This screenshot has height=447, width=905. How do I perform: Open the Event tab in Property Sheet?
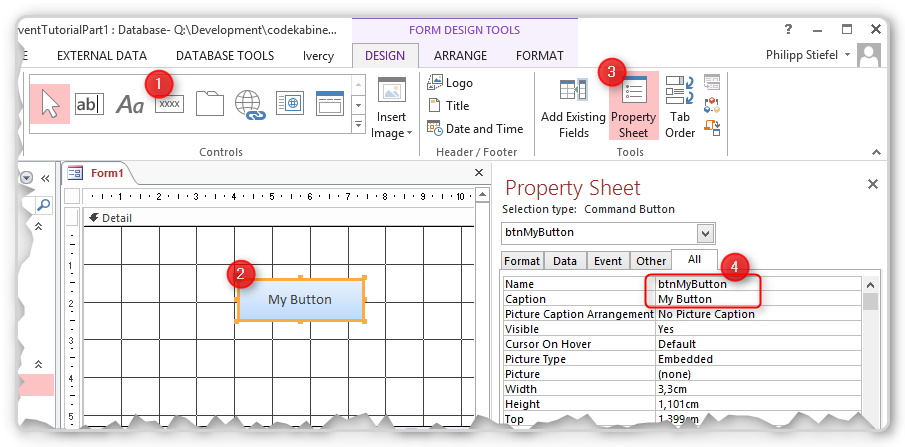click(608, 261)
